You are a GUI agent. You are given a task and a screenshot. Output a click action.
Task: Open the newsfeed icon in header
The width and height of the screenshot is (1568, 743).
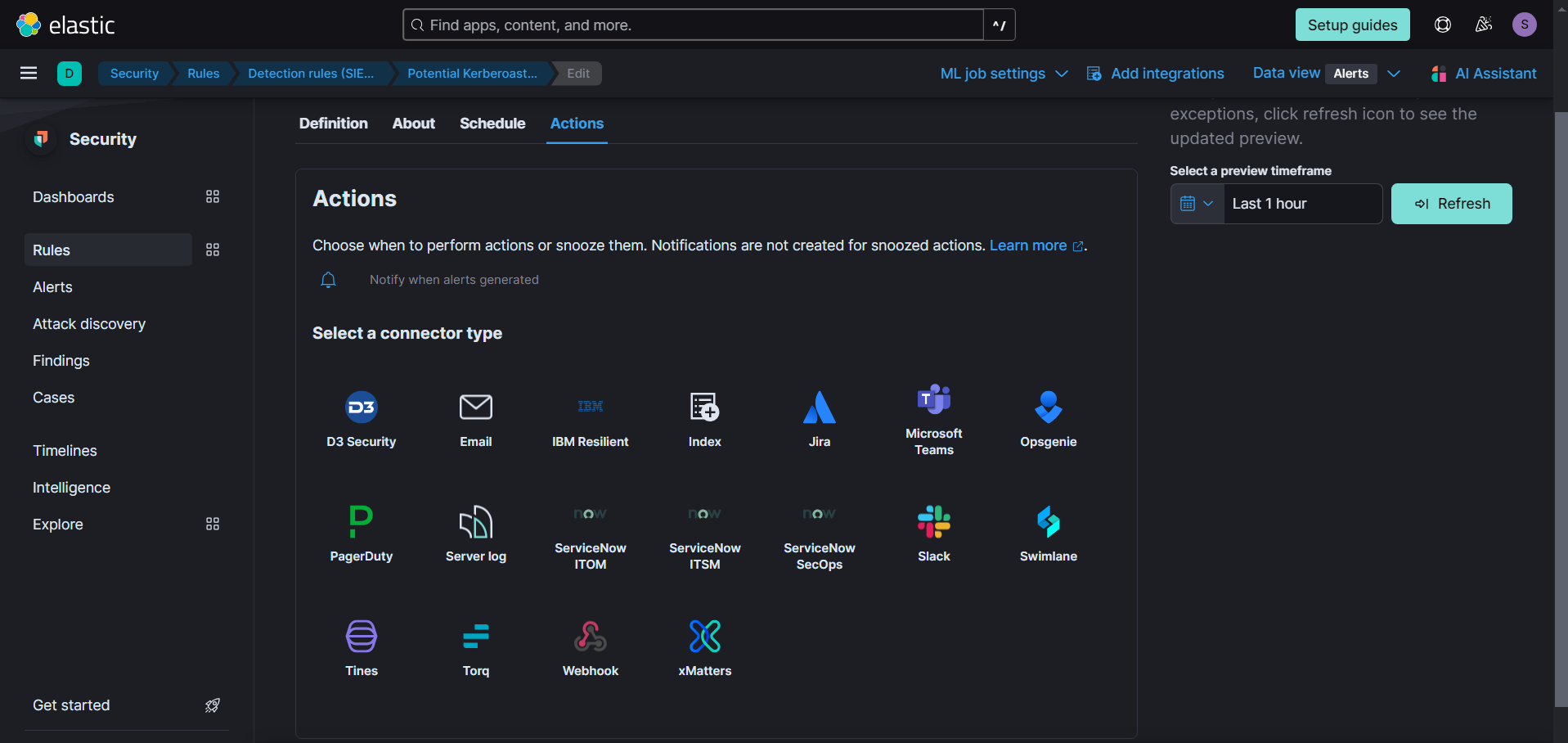[1484, 25]
